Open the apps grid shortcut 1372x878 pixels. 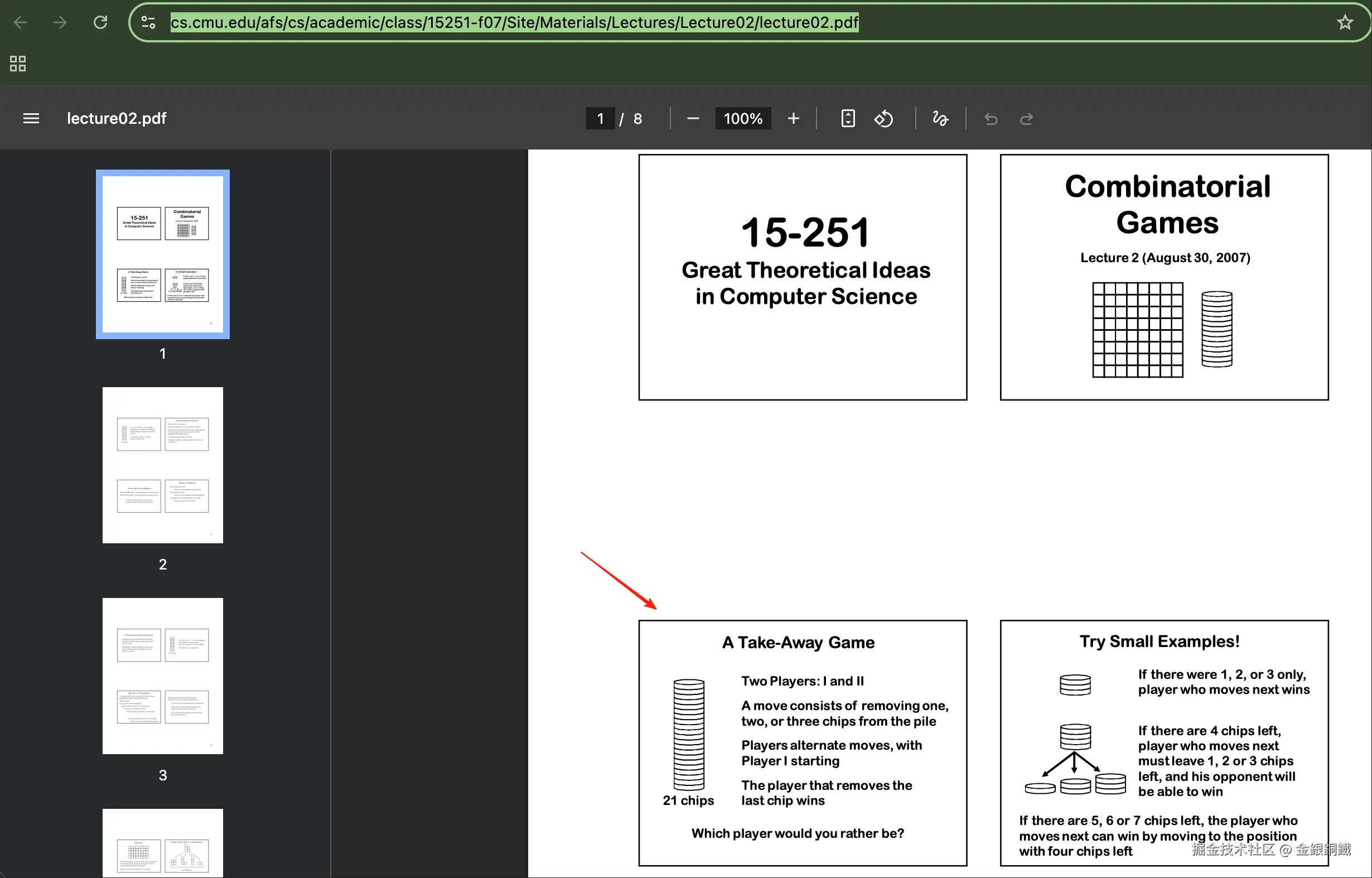point(18,63)
